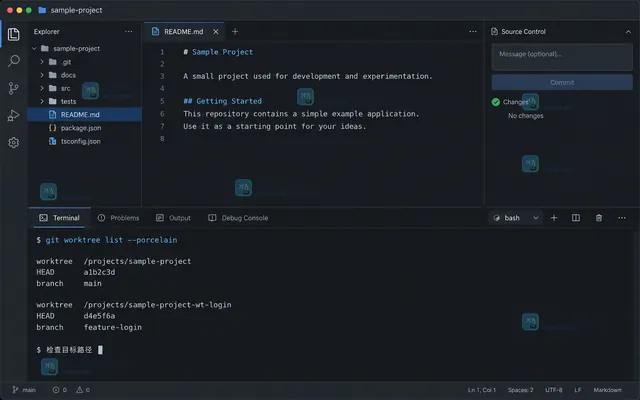
Task: Click the Changes section label
Action: tap(516, 102)
